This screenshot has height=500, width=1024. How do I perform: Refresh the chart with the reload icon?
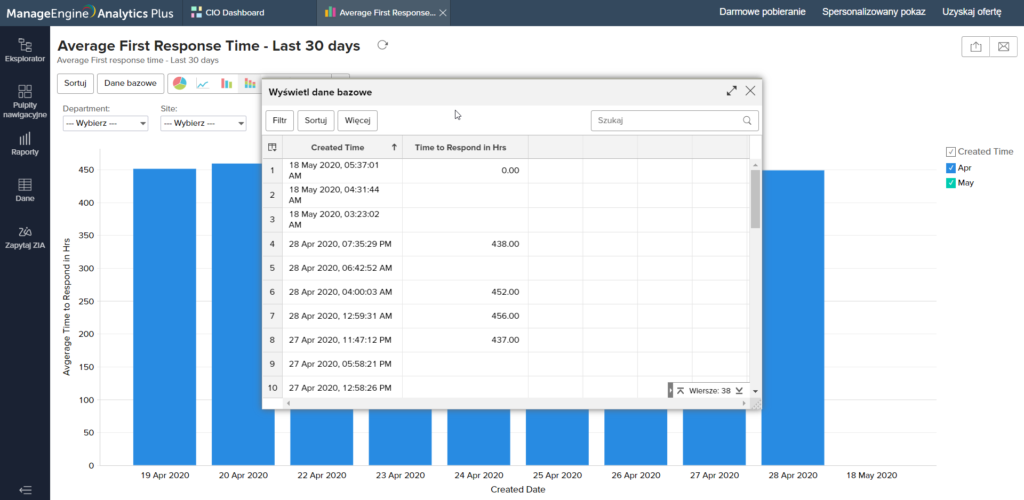pos(382,46)
